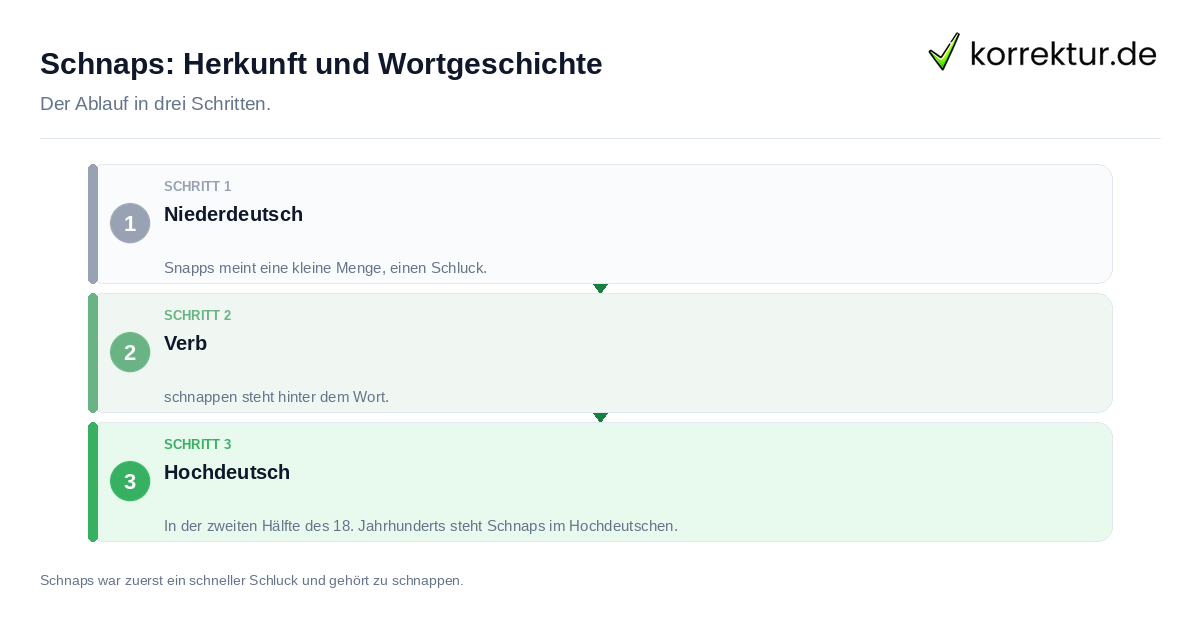This screenshot has height=630, width=1200.
Task: Select the step 2 number circle
Action: click(x=130, y=352)
